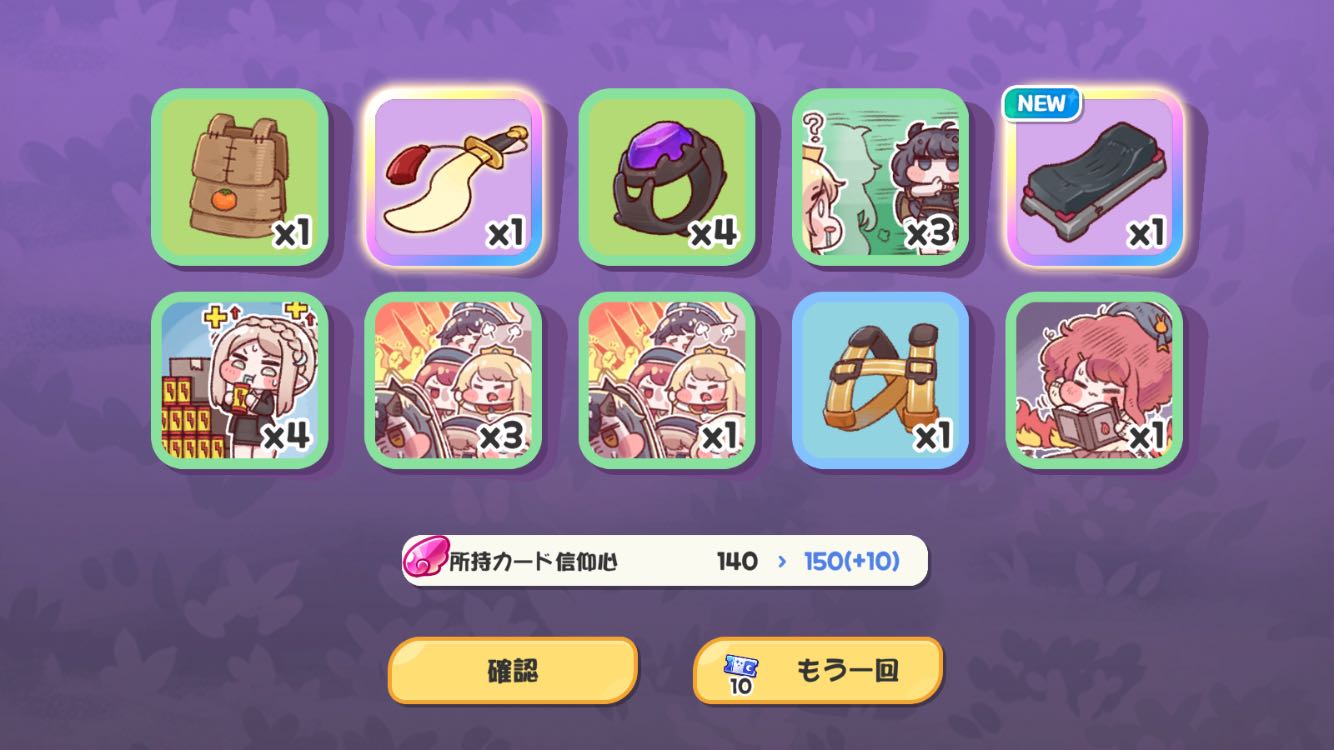
Task: Select the golden harness straps card
Action: (x=881, y=380)
